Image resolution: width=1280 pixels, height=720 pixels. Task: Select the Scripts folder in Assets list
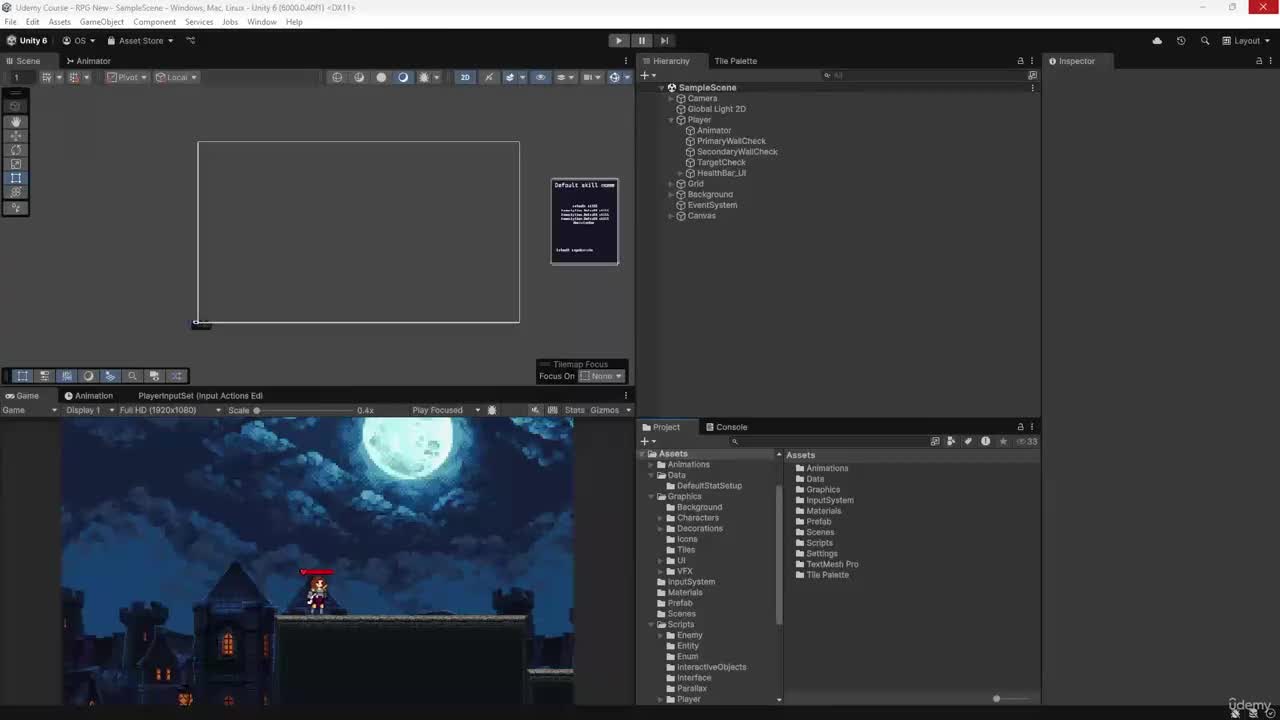pos(819,543)
